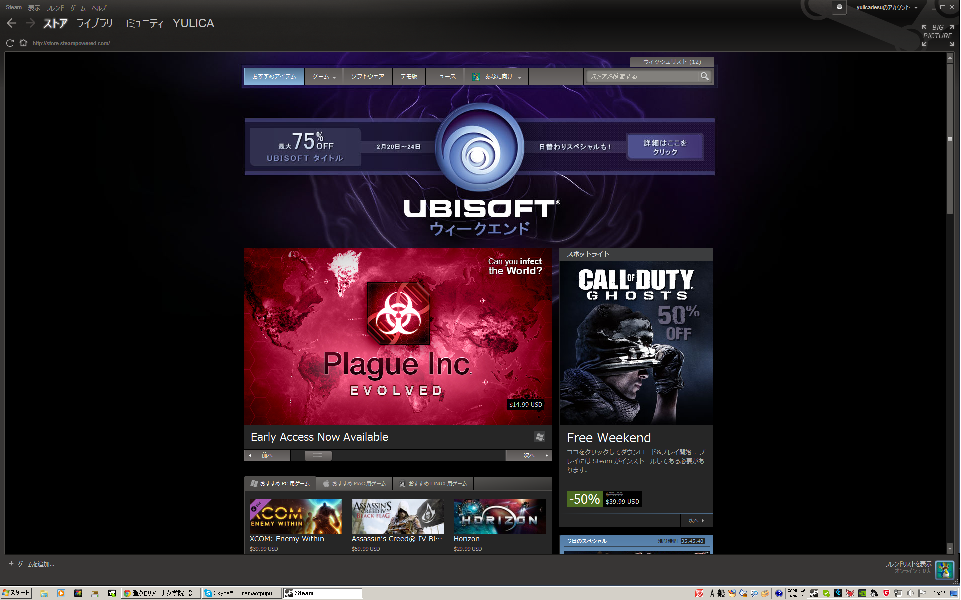Viewport: 961px width, 600px height.
Task: Switch to the Skype taskbar window
Action: click(x=241, y=593)
